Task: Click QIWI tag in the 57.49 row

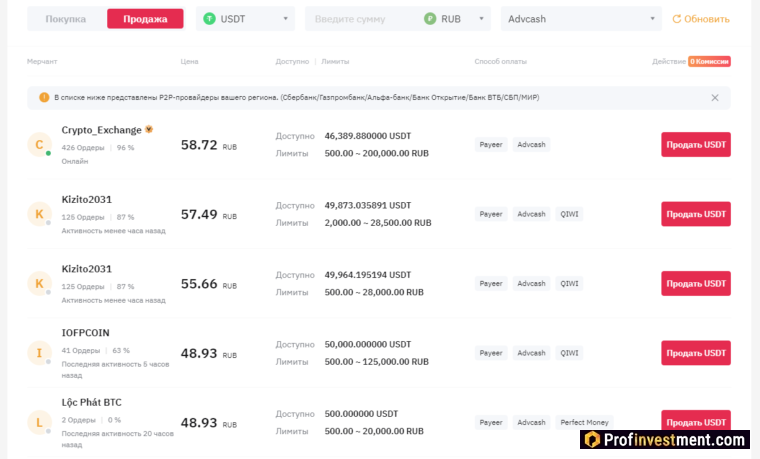Action: click(x=569, y=214)
